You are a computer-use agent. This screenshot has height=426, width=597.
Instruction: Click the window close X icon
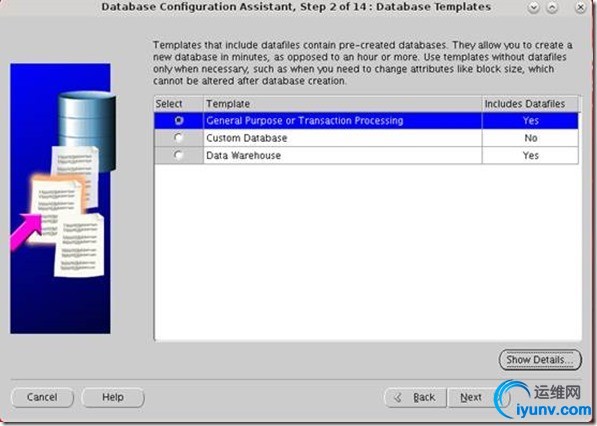point(580,7)
